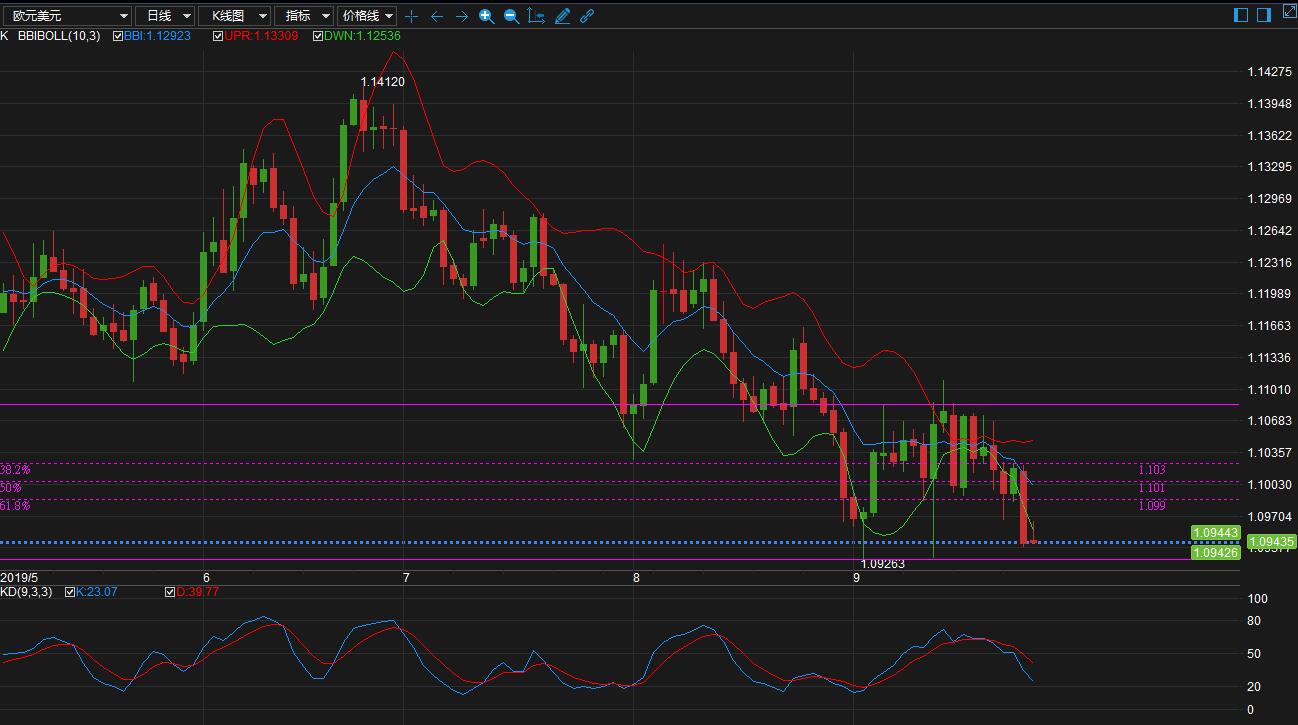Image resolution: width=1298 pixels, height=725 pixels.
Task: Select the pencil drawing tool
Action: (562, 16)
